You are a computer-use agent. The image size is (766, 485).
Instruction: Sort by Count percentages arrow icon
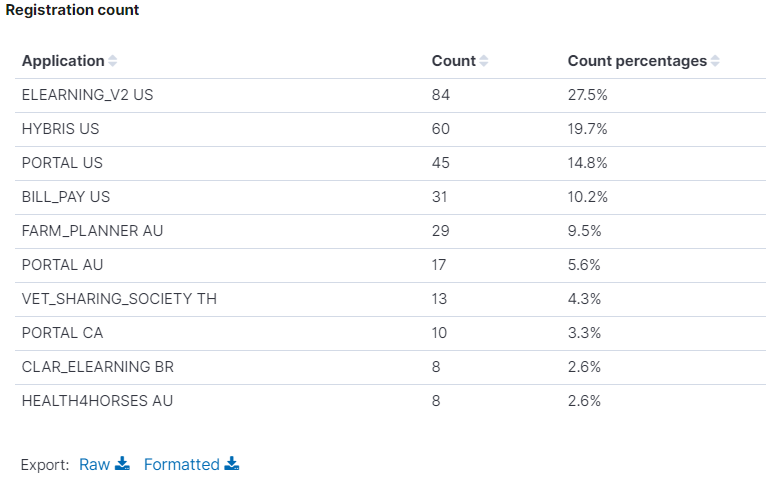[715, 61]
